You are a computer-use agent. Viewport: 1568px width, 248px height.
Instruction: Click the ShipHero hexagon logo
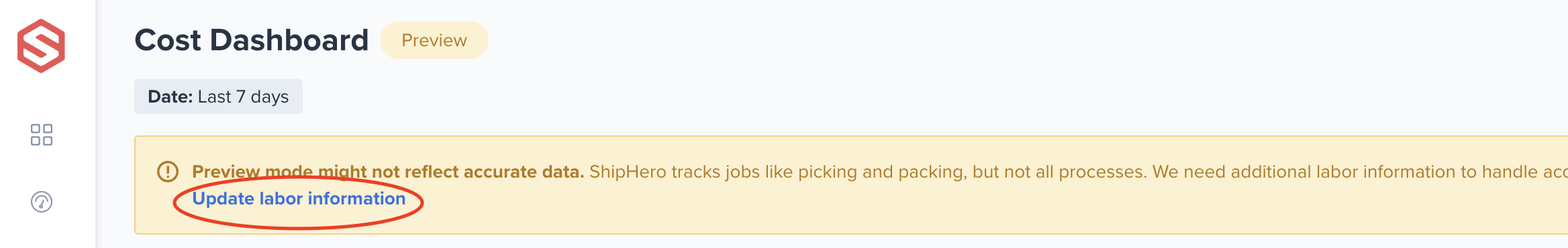pos(41,46)
